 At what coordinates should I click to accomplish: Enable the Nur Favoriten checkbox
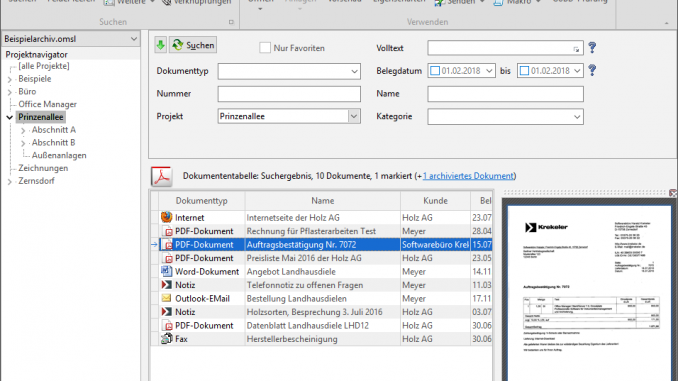(265, 48)
